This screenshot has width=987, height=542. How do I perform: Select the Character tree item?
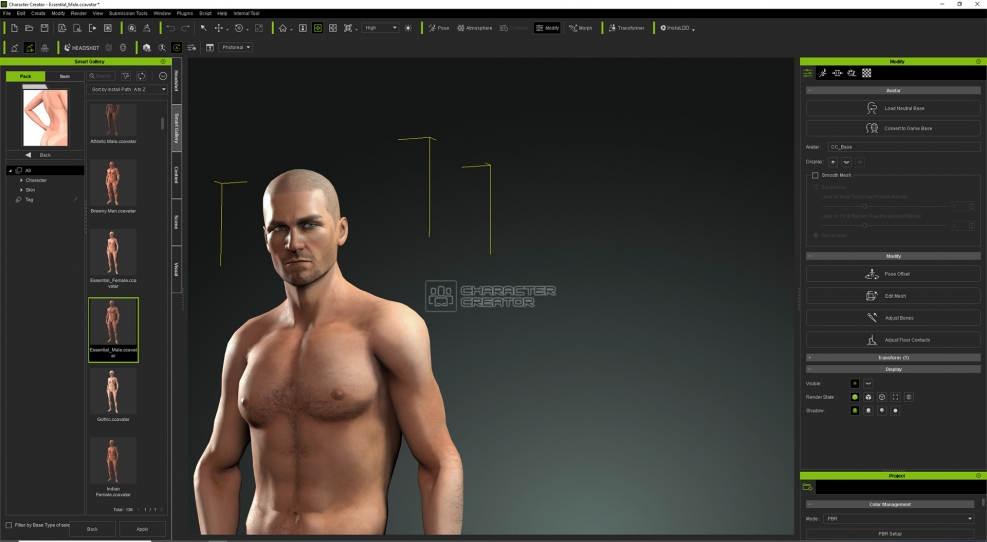click(x=36, y=180)
